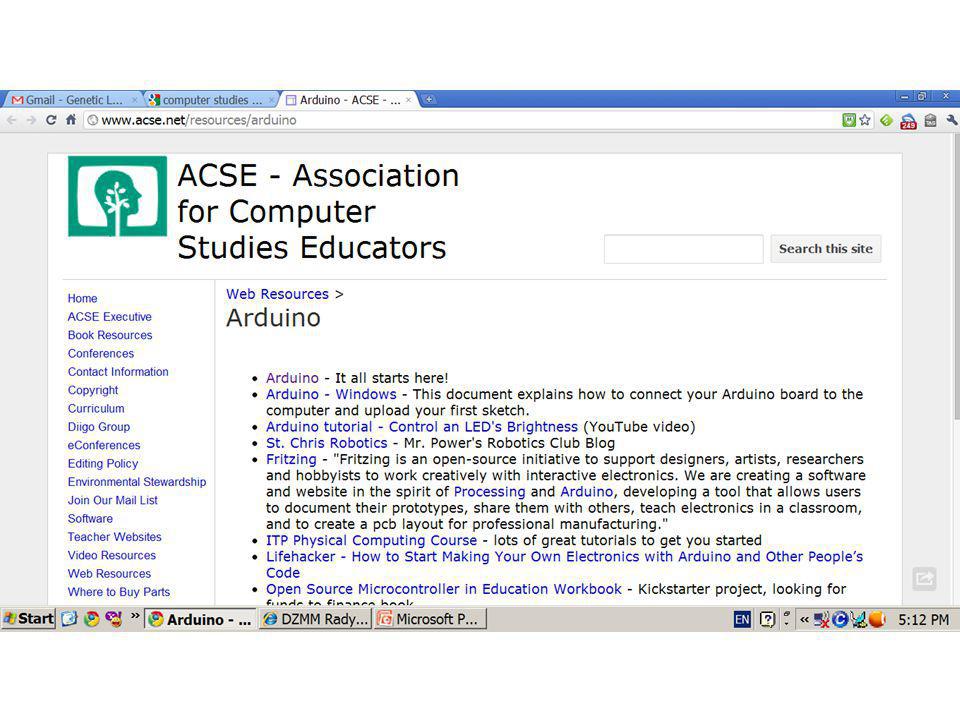This screenshot has height=720, width=960.
Task: Launch Show Desktop quick launch icon
Action: pos(69,619)
